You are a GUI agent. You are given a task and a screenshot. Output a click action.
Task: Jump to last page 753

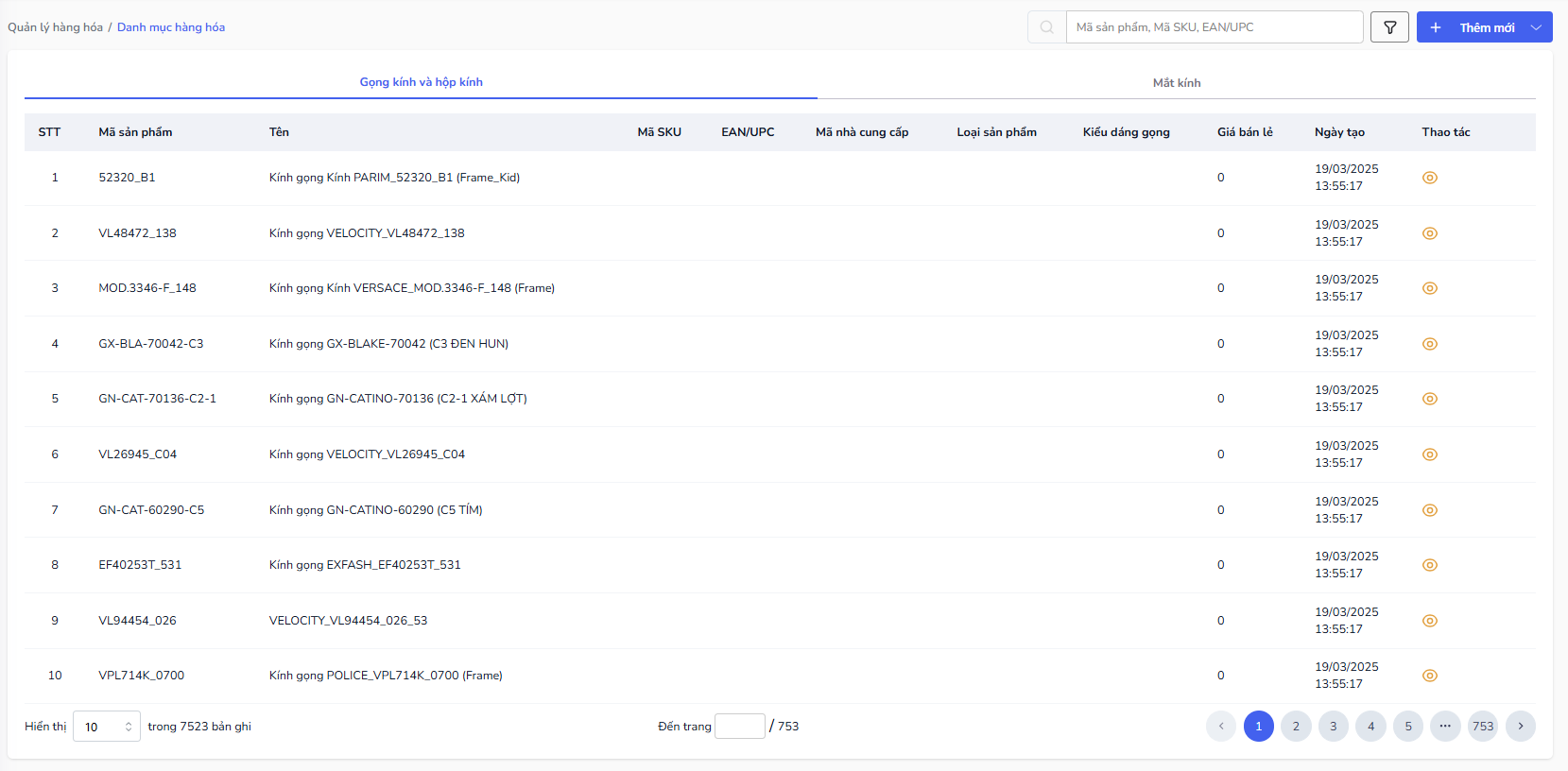1483,727
